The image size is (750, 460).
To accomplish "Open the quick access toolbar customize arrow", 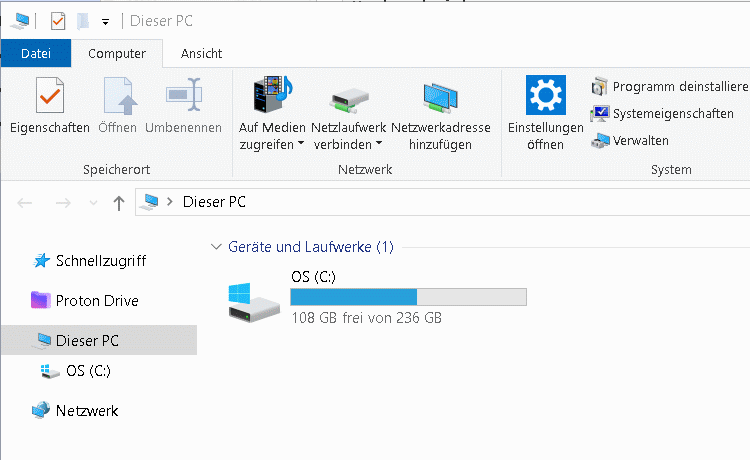I will pos(105,22).
